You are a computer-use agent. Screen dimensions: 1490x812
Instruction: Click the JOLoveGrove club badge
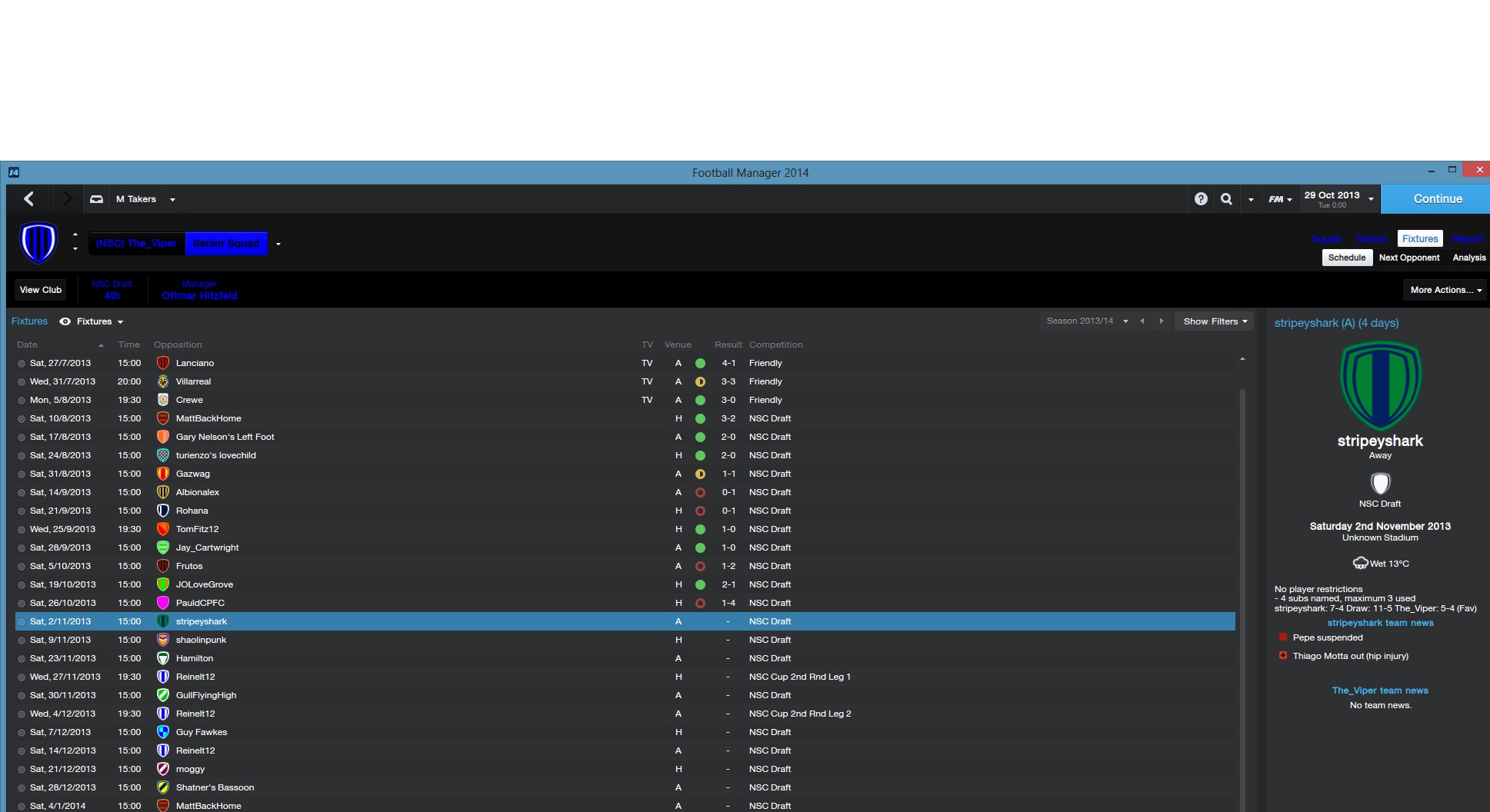pos(163,584)
